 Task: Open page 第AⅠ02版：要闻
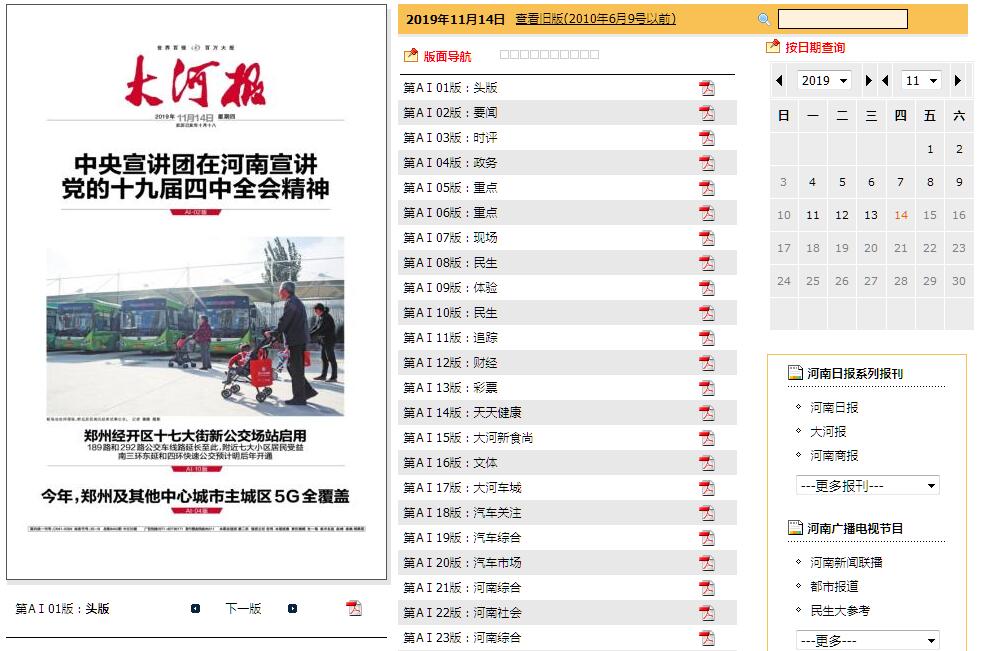coord(450,113)
